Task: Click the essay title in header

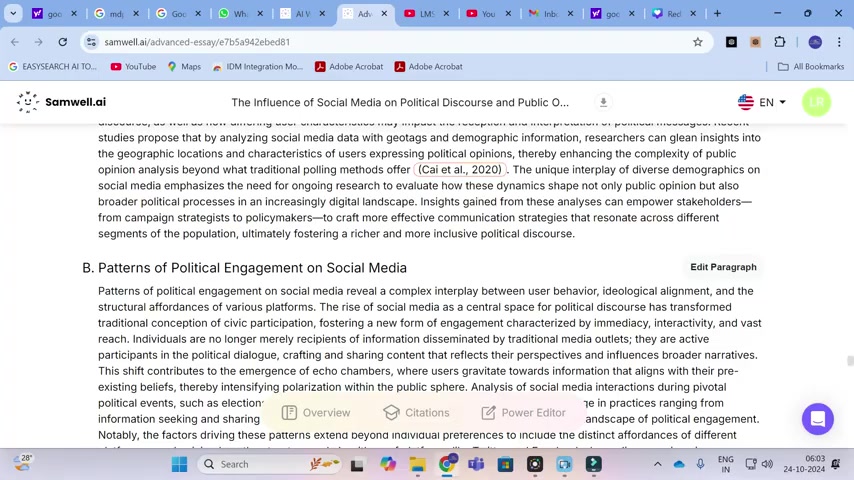Action: [x=400, y=102]
